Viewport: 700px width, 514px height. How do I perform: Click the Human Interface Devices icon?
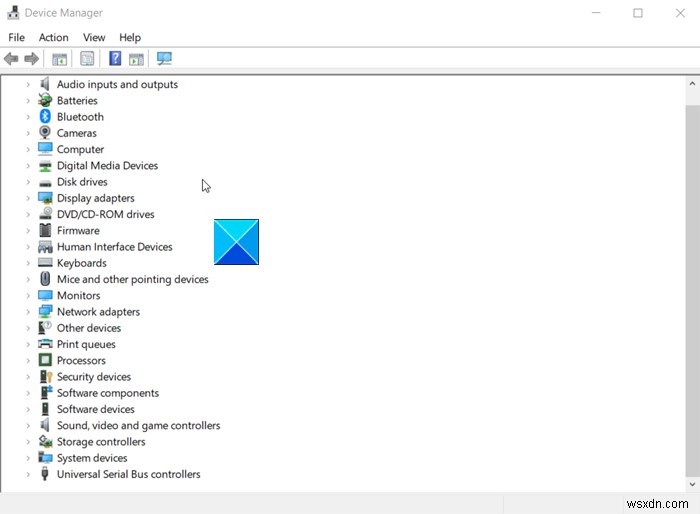pos(45,247)
